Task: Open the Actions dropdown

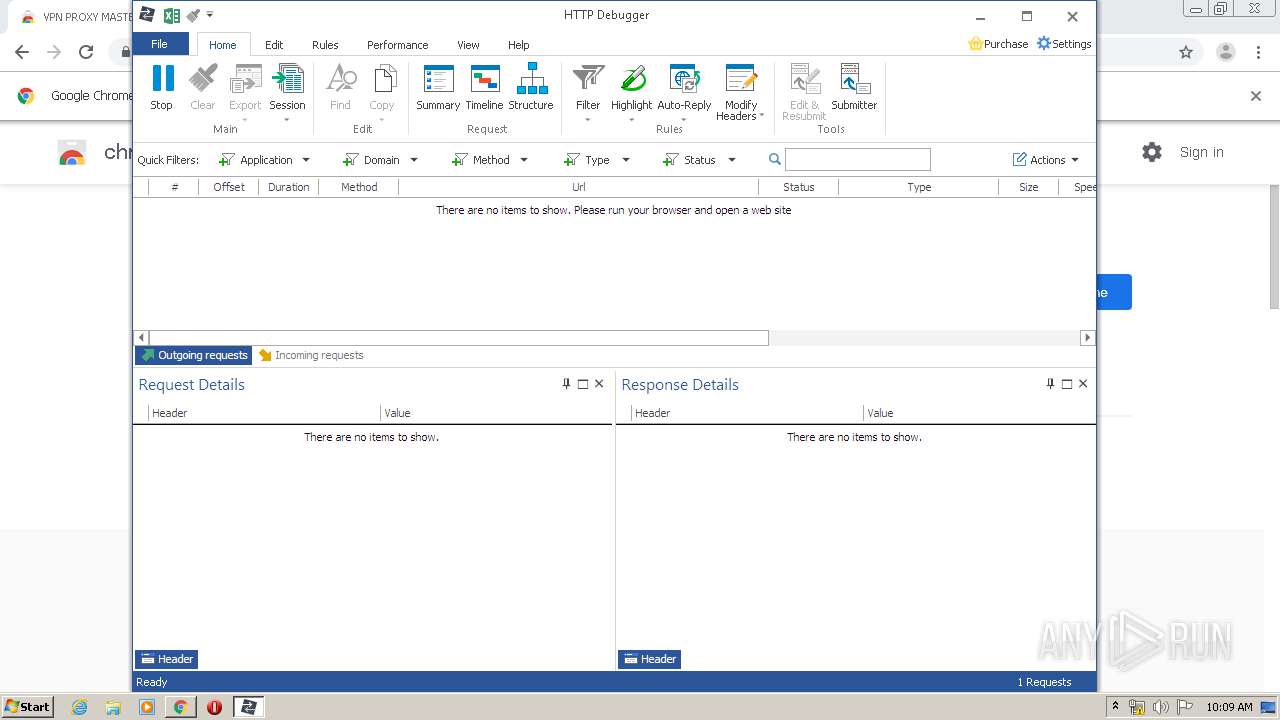Action: click(1046, 160)
